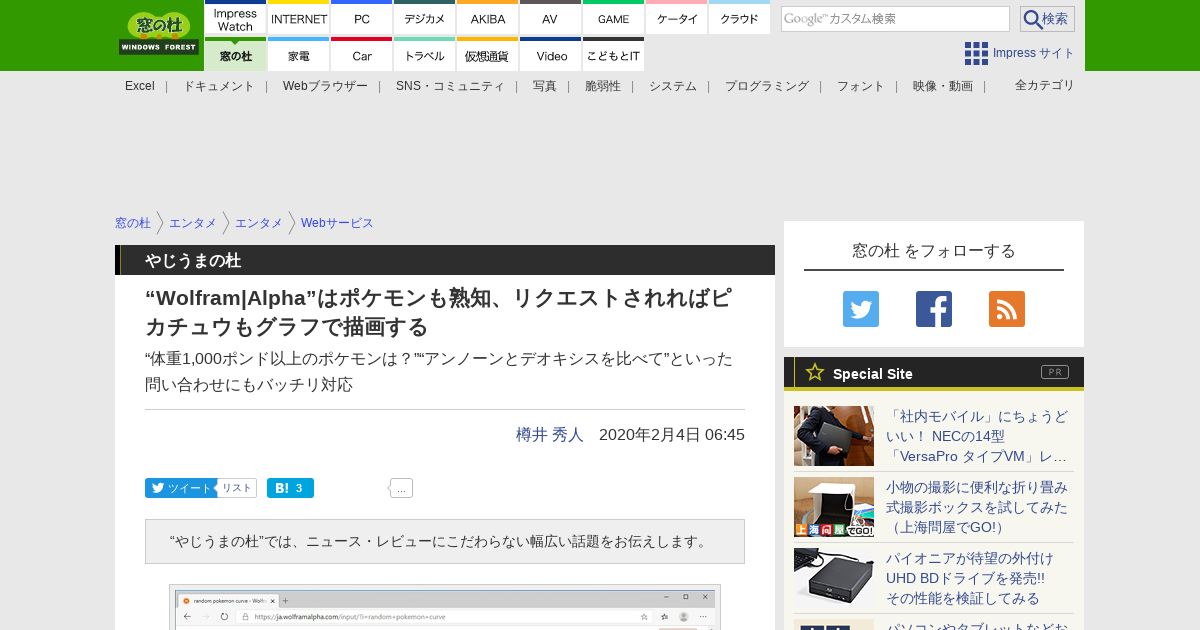Viewport: 1200px width, 630px height.
Task: Click the Pioneer BD drive thumbnail
Action: (x=834, y=578)
